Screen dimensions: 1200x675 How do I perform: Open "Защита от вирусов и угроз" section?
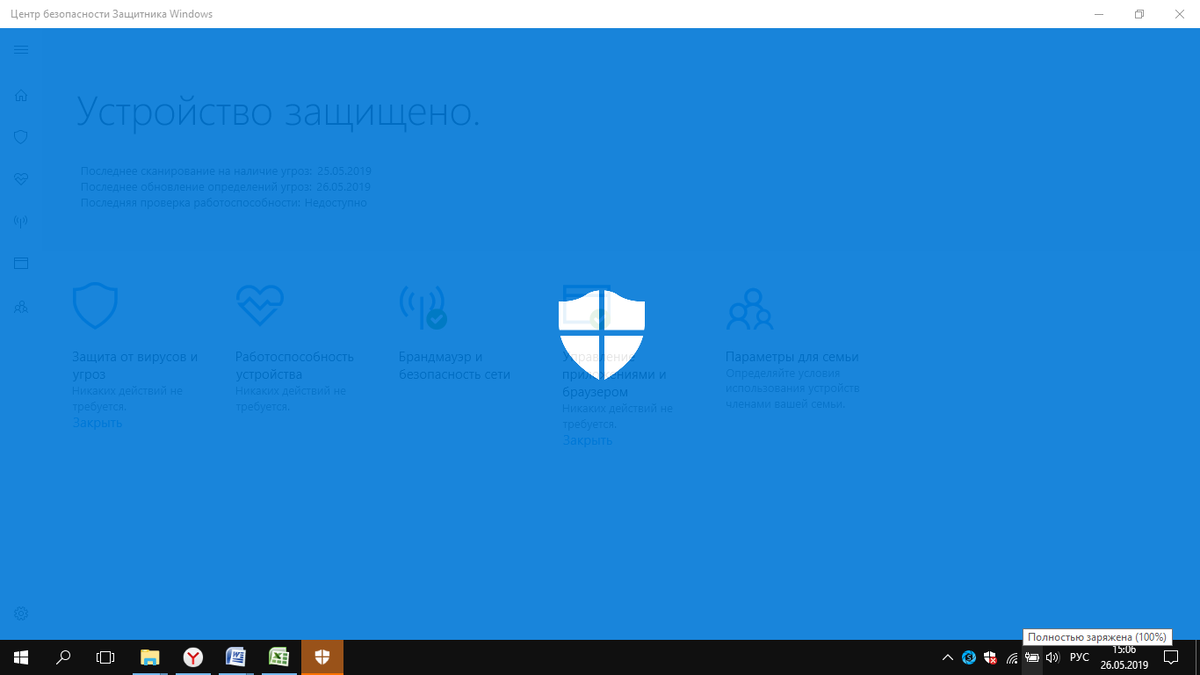[135, 365]
